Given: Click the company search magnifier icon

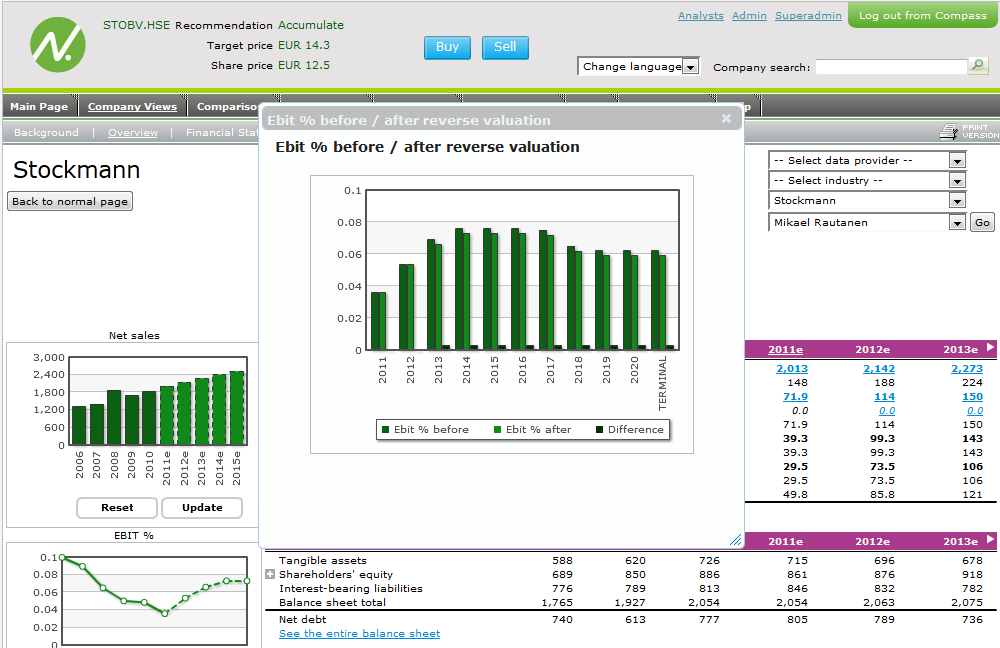Looking at the screenshot, I should coord(978,66).
